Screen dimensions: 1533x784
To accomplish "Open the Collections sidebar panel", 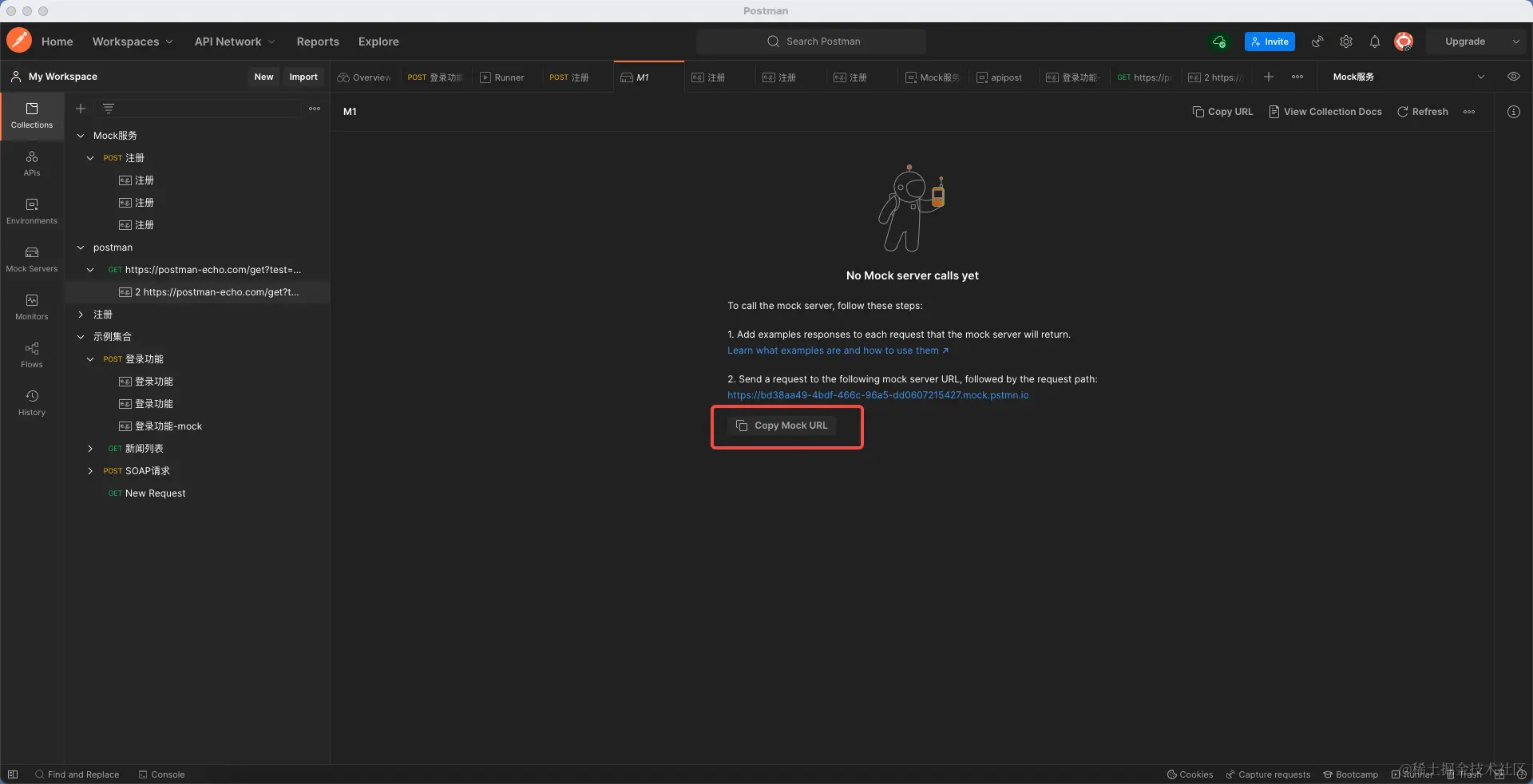I will pyautogui.click(x=32, y=116).
